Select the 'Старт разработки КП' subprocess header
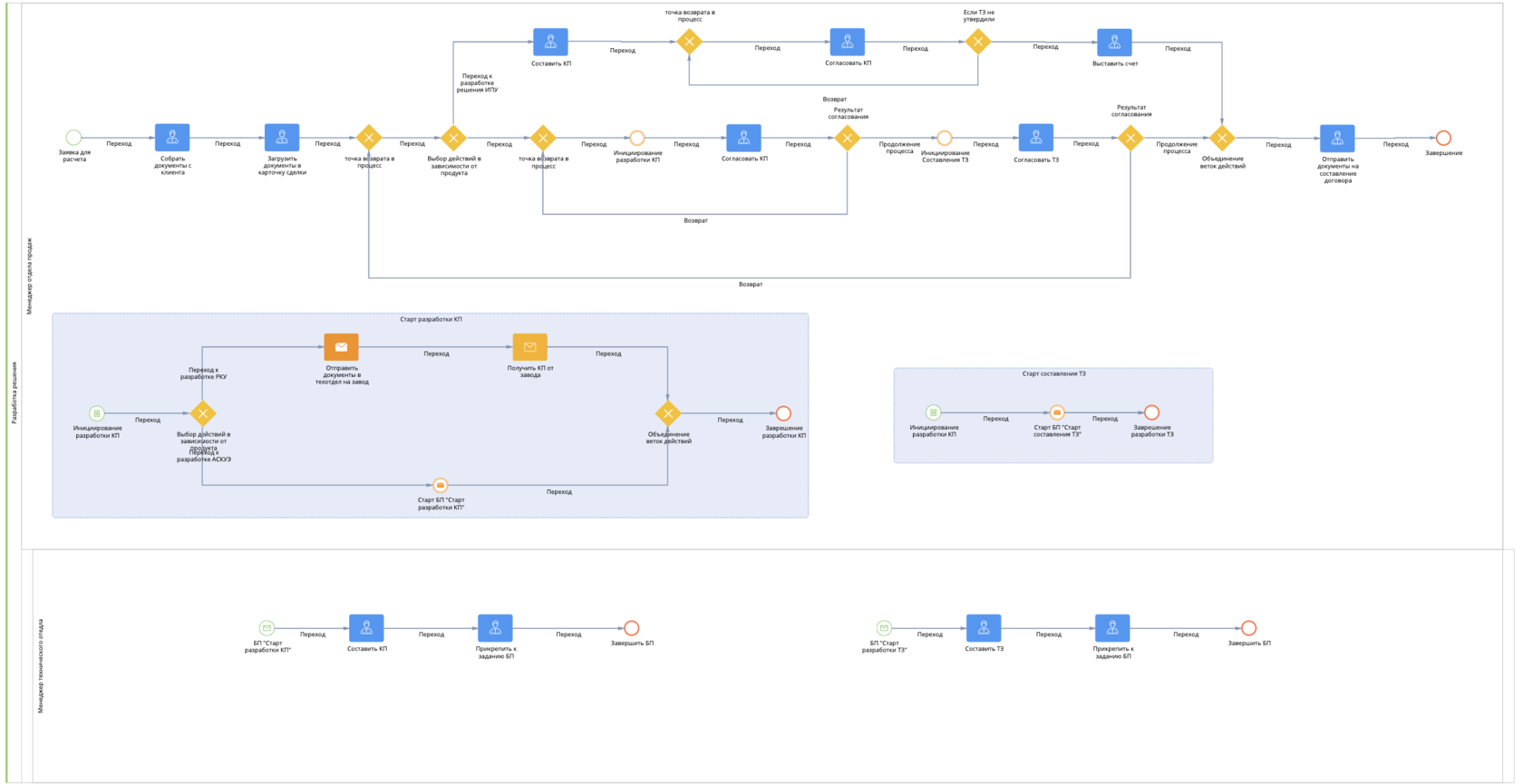 431,319
